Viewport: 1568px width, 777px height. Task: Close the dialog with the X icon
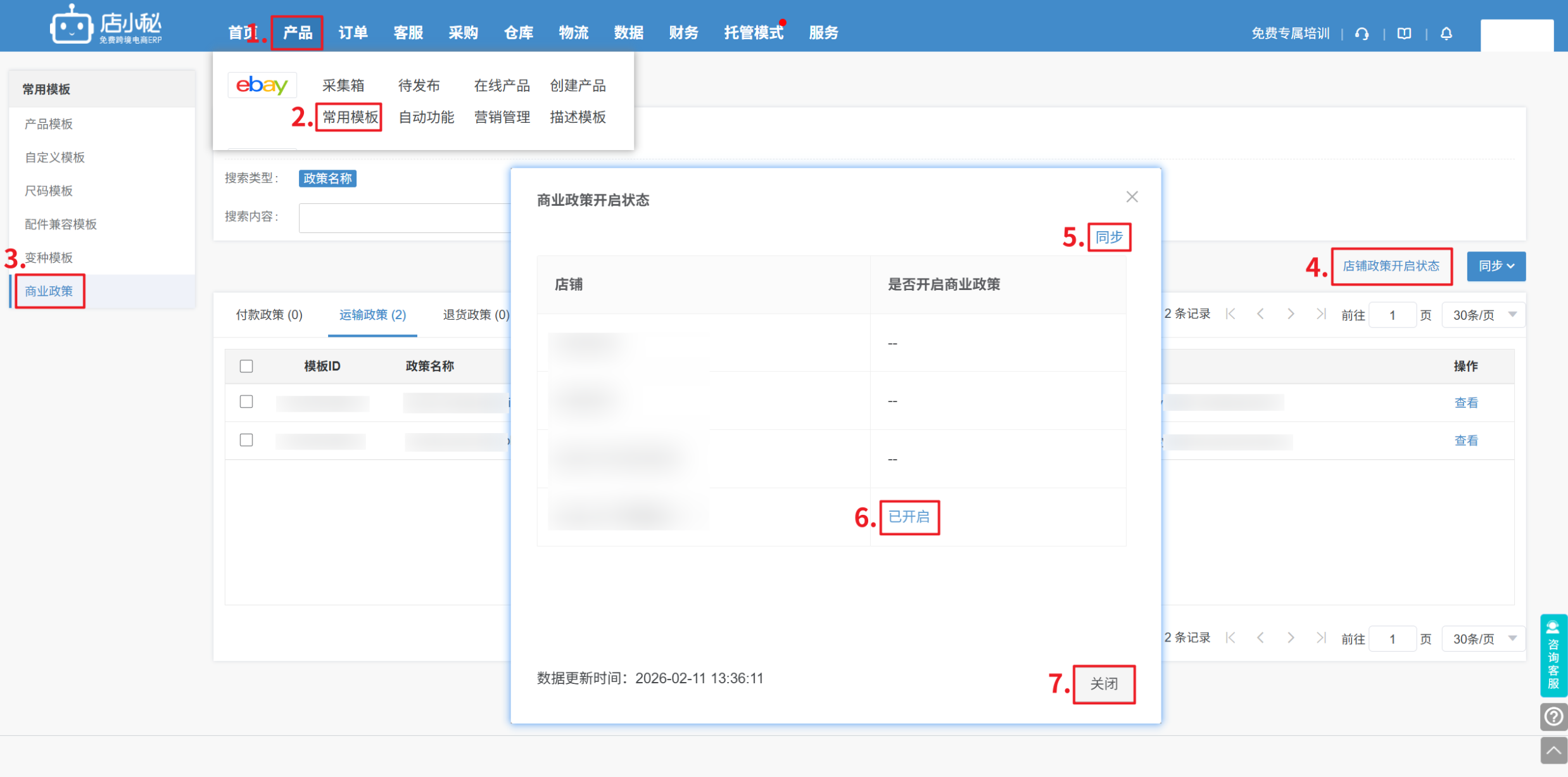(x=1132, y=197)
